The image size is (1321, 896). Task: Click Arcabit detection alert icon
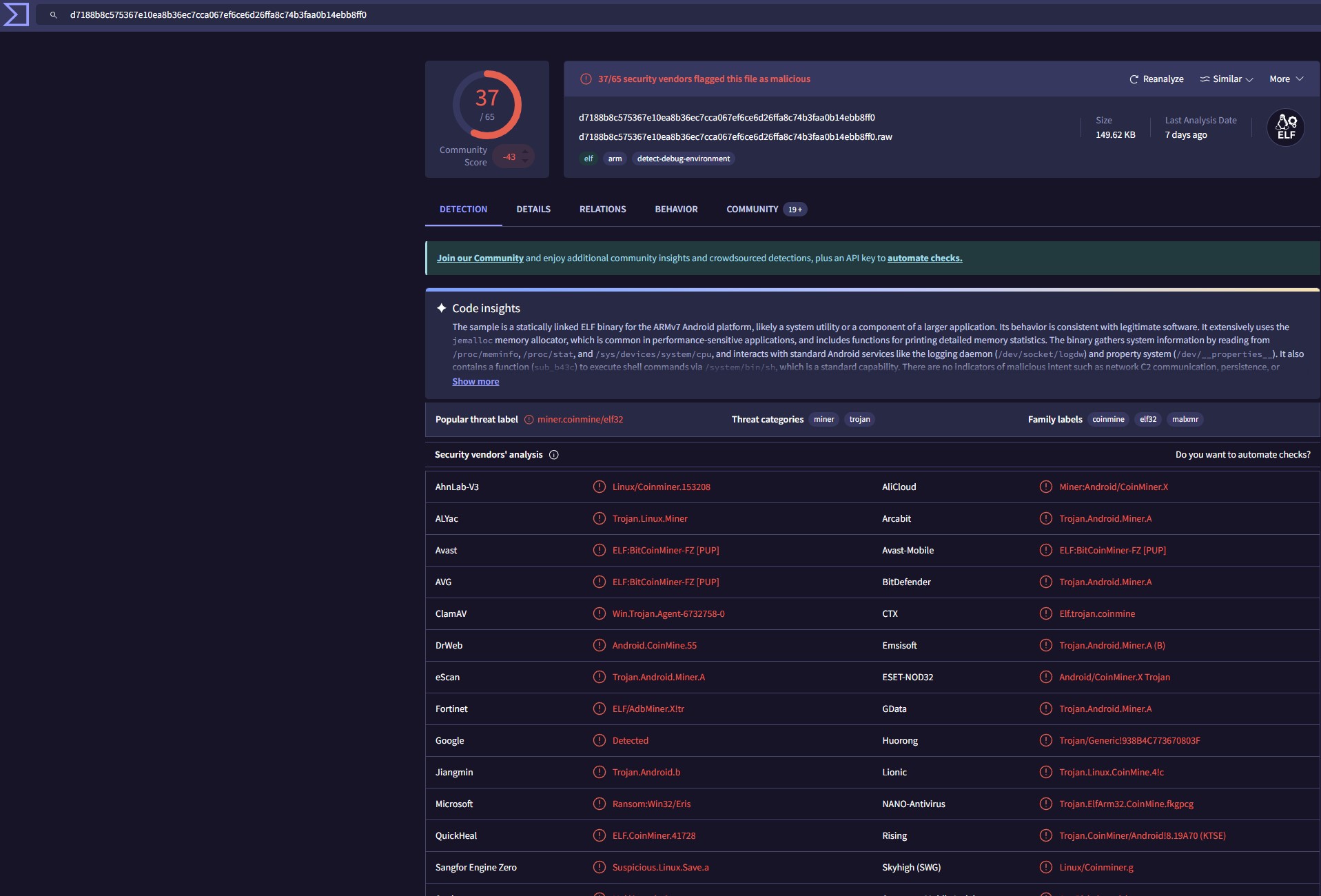[x=1046, y=518]
